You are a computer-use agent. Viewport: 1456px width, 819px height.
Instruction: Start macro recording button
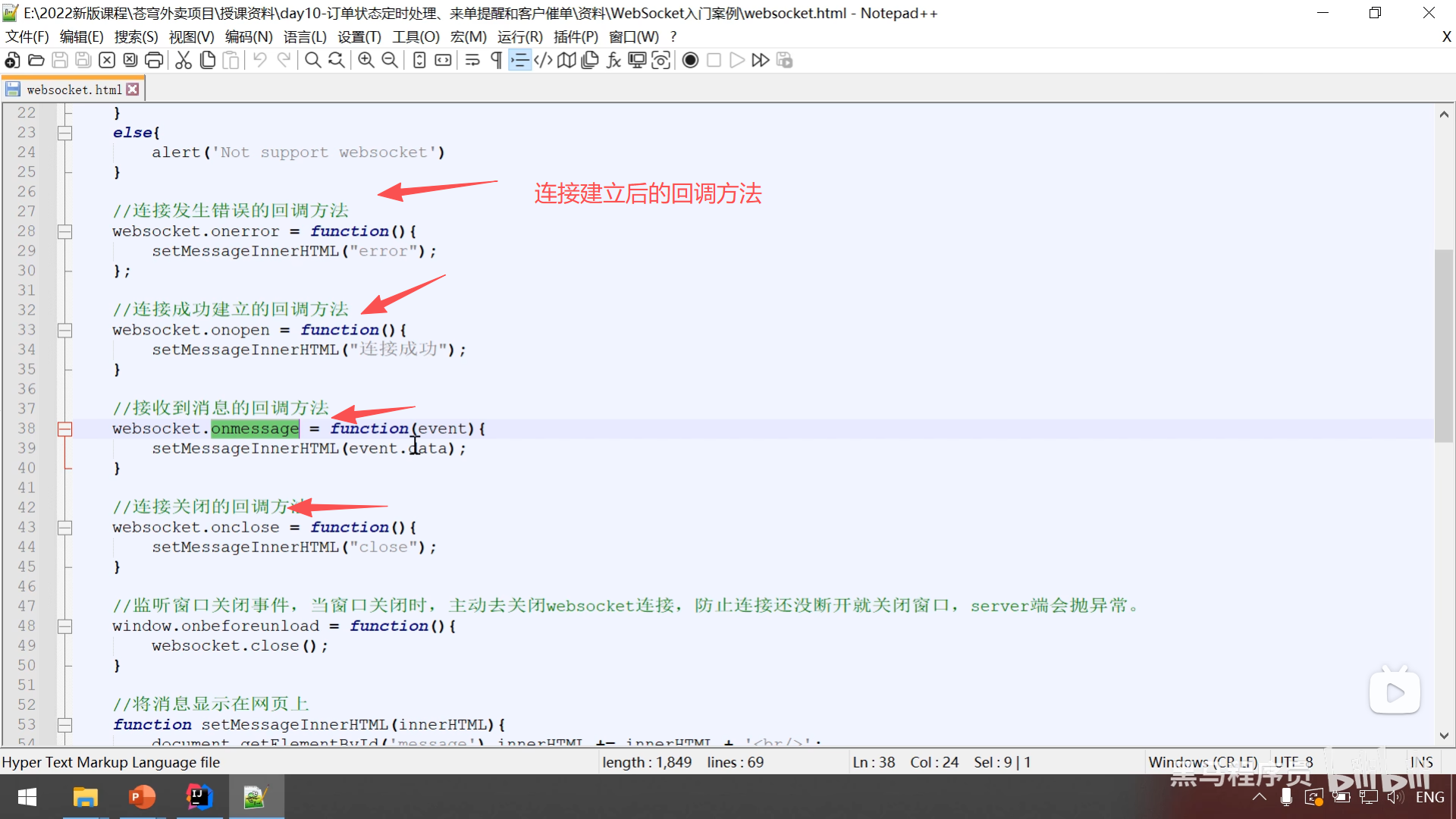(x=690, y=61)
